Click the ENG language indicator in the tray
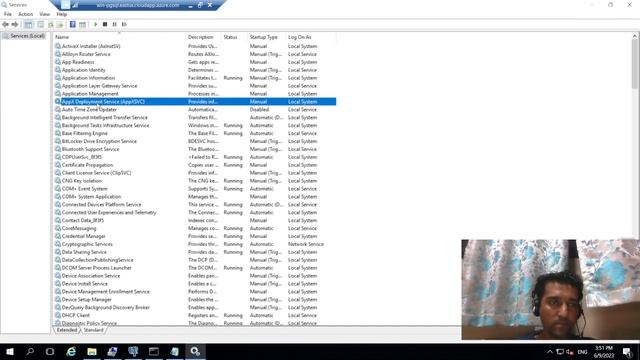This screenshot has height=360, width=640. tap(582, 352)
